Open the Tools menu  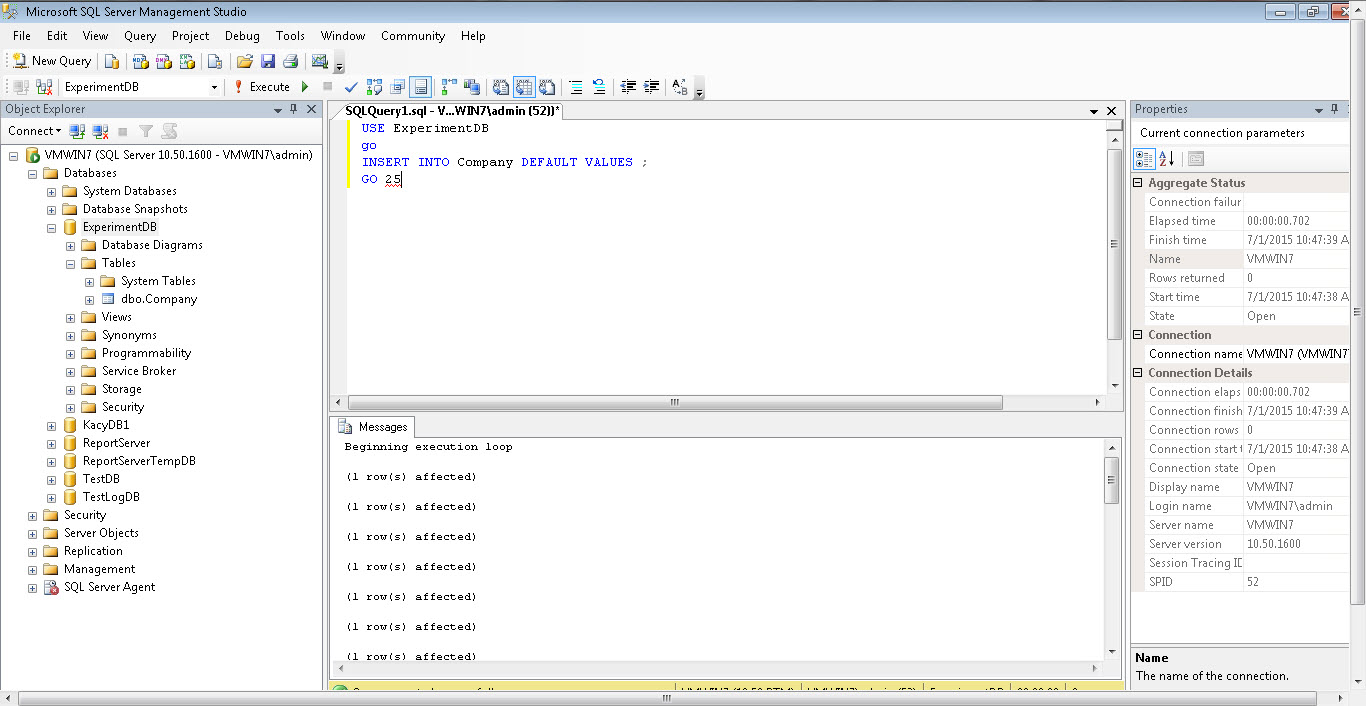click(290, 36)
